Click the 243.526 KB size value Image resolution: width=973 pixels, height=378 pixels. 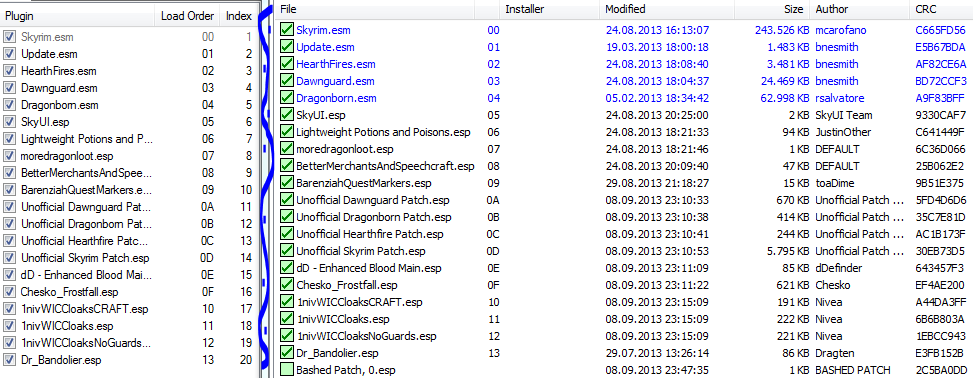point(782,30)
